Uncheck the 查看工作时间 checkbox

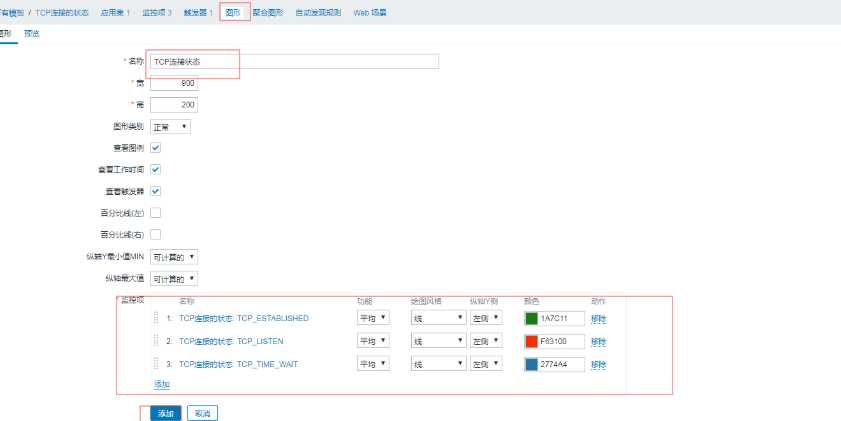(155, 169)
